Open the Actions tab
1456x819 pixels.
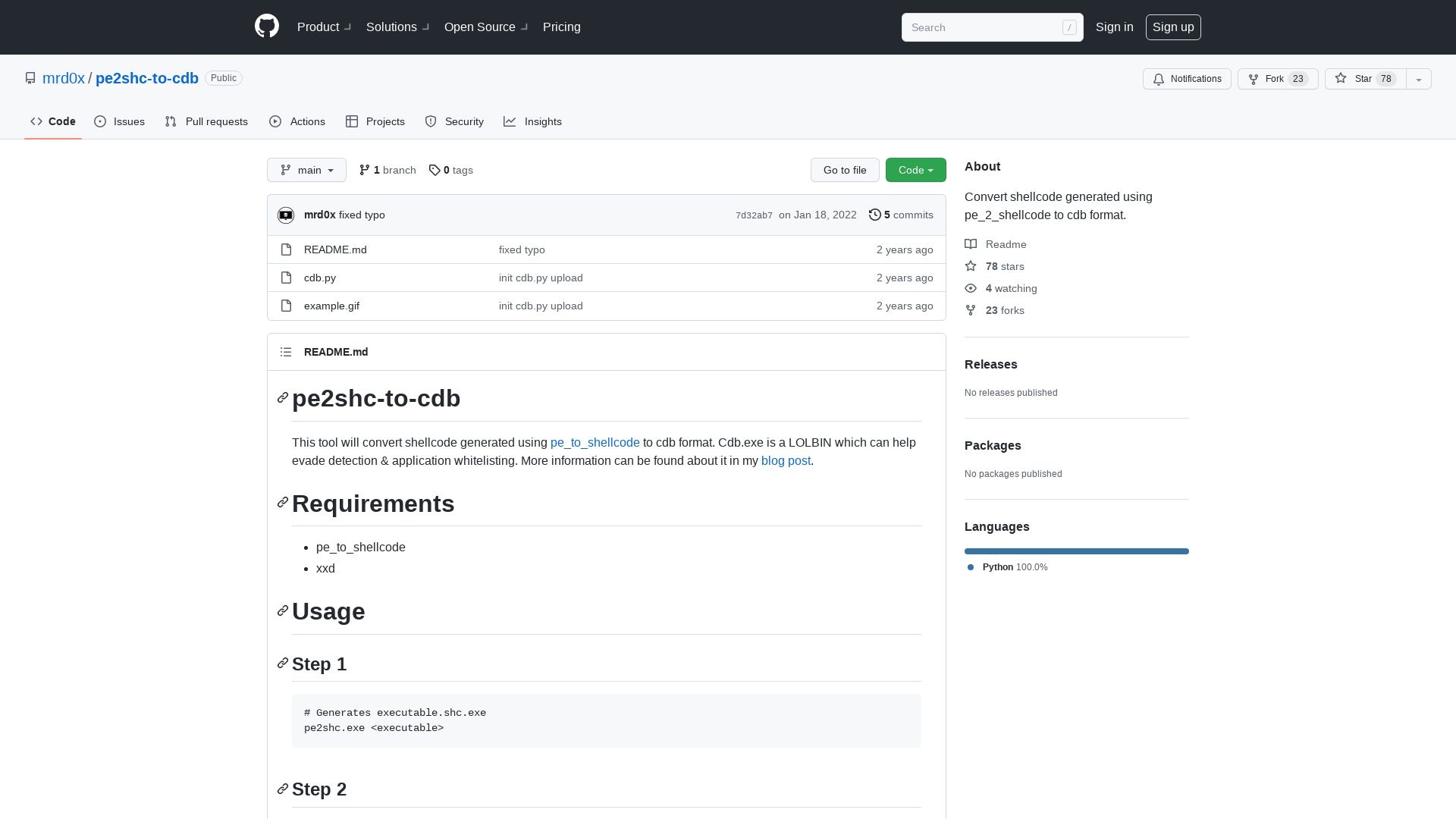click(297, 121)
